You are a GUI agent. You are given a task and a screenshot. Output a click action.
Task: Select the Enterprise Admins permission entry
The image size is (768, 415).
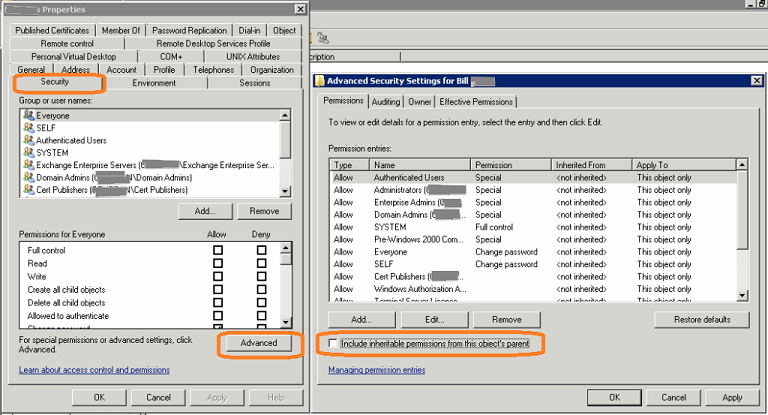point(533,202)
